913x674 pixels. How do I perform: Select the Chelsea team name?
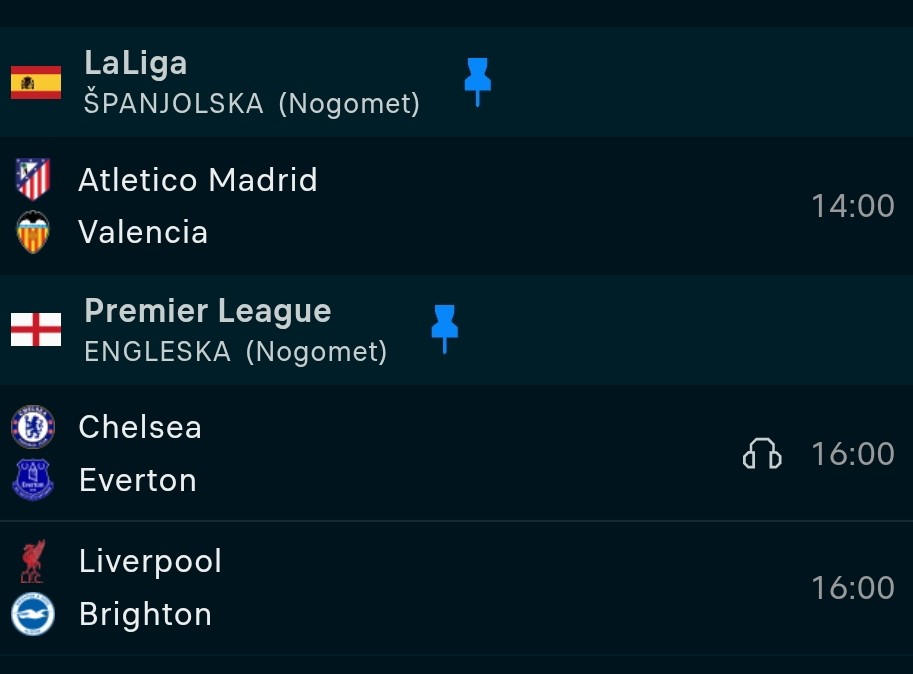tap(140, 427)
